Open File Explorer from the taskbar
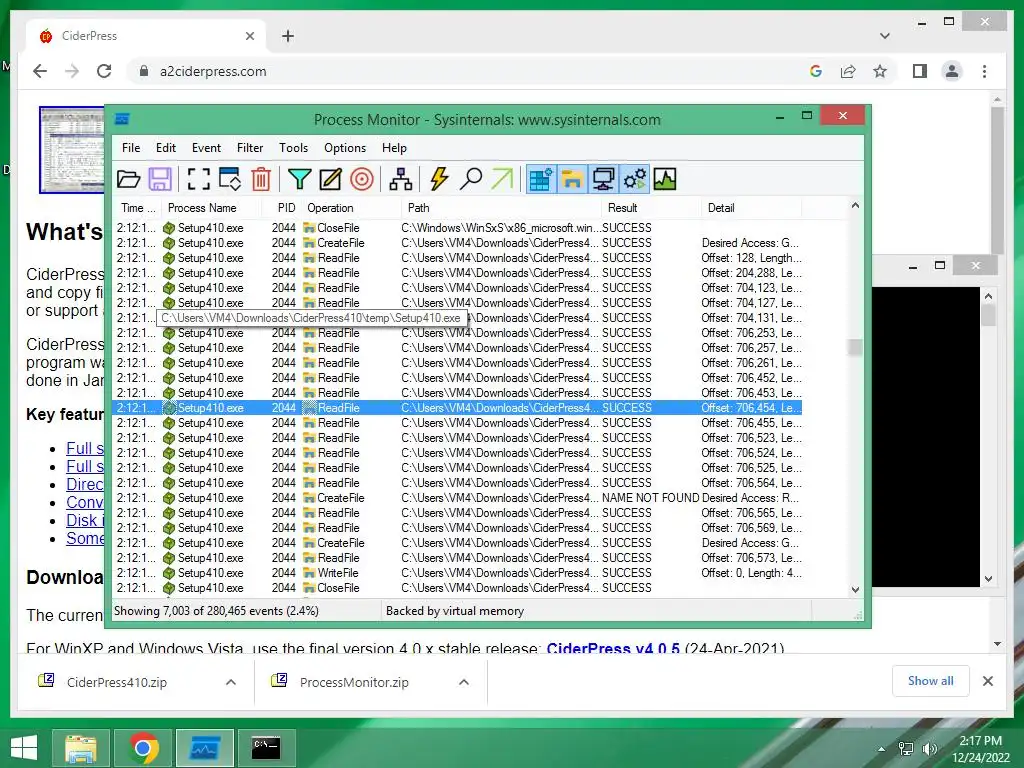1024x768 pixels. pos(81,748)
